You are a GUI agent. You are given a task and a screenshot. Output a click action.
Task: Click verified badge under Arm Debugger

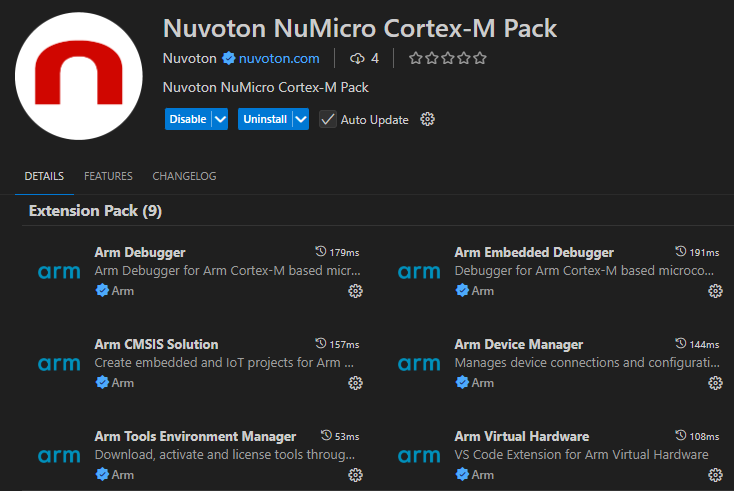[102, 291]
